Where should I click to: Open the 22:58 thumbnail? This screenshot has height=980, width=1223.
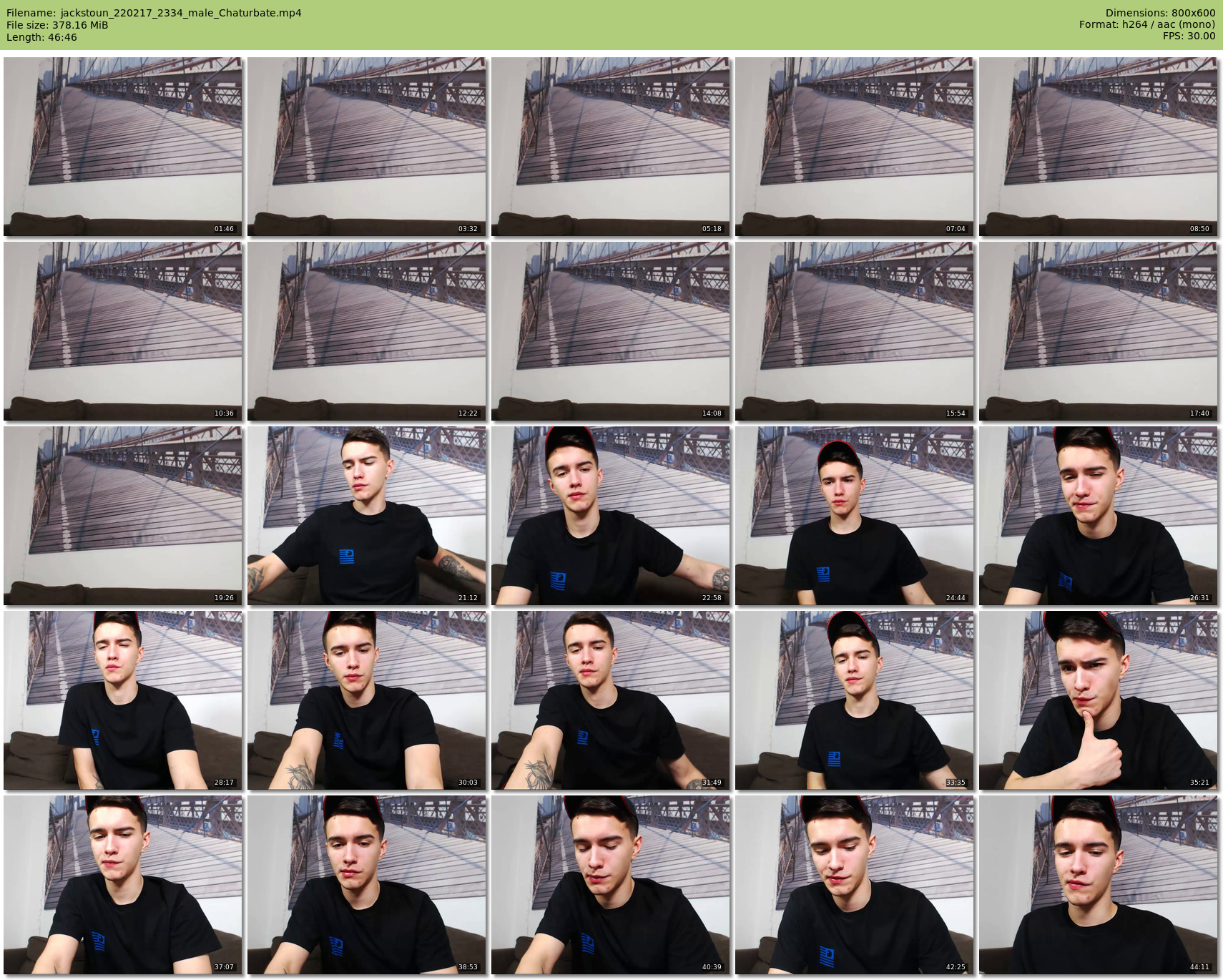pyautogui.click(x=610, y=516)
